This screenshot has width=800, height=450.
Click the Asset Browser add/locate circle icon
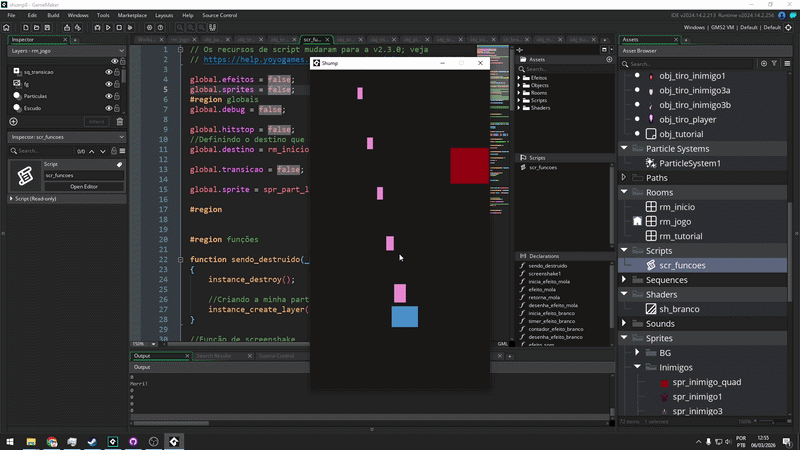(x=764, y=64)
